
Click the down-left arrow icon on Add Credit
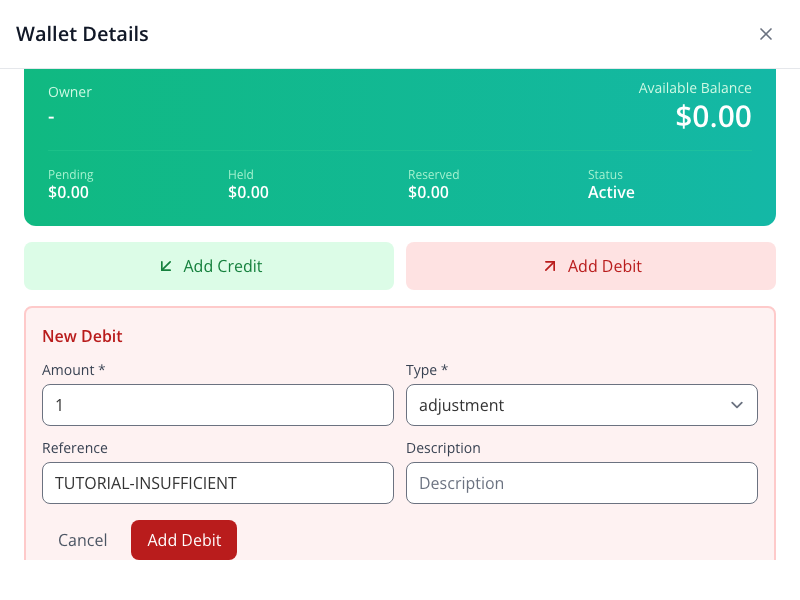166,266
